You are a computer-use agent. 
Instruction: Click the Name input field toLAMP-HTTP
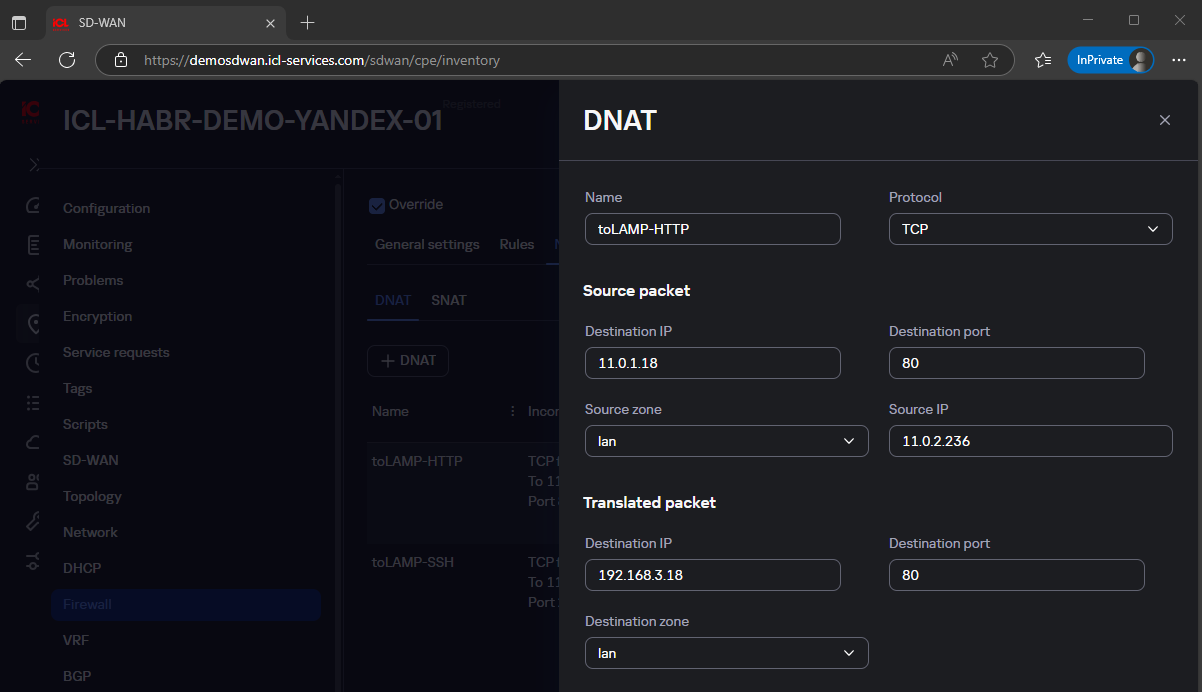712,229
